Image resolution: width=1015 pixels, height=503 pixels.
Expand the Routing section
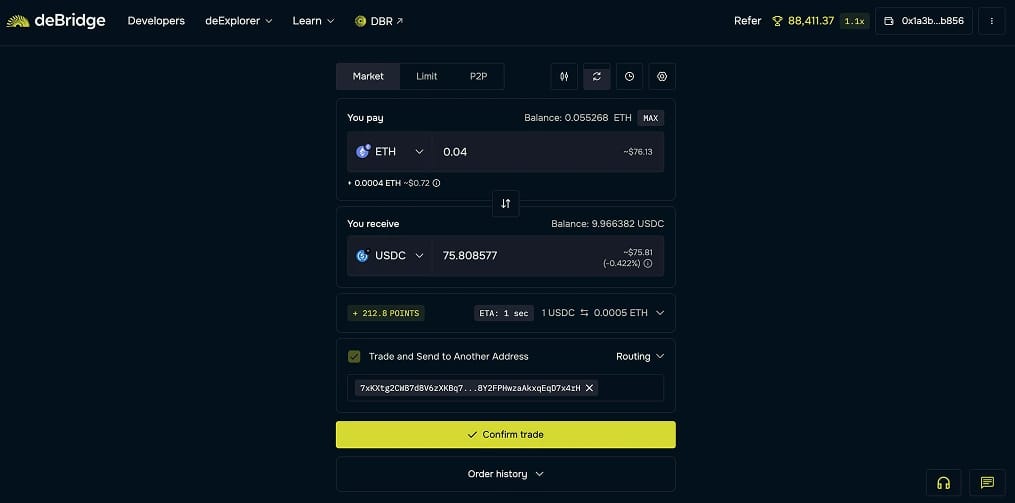[x=640, y=356]
